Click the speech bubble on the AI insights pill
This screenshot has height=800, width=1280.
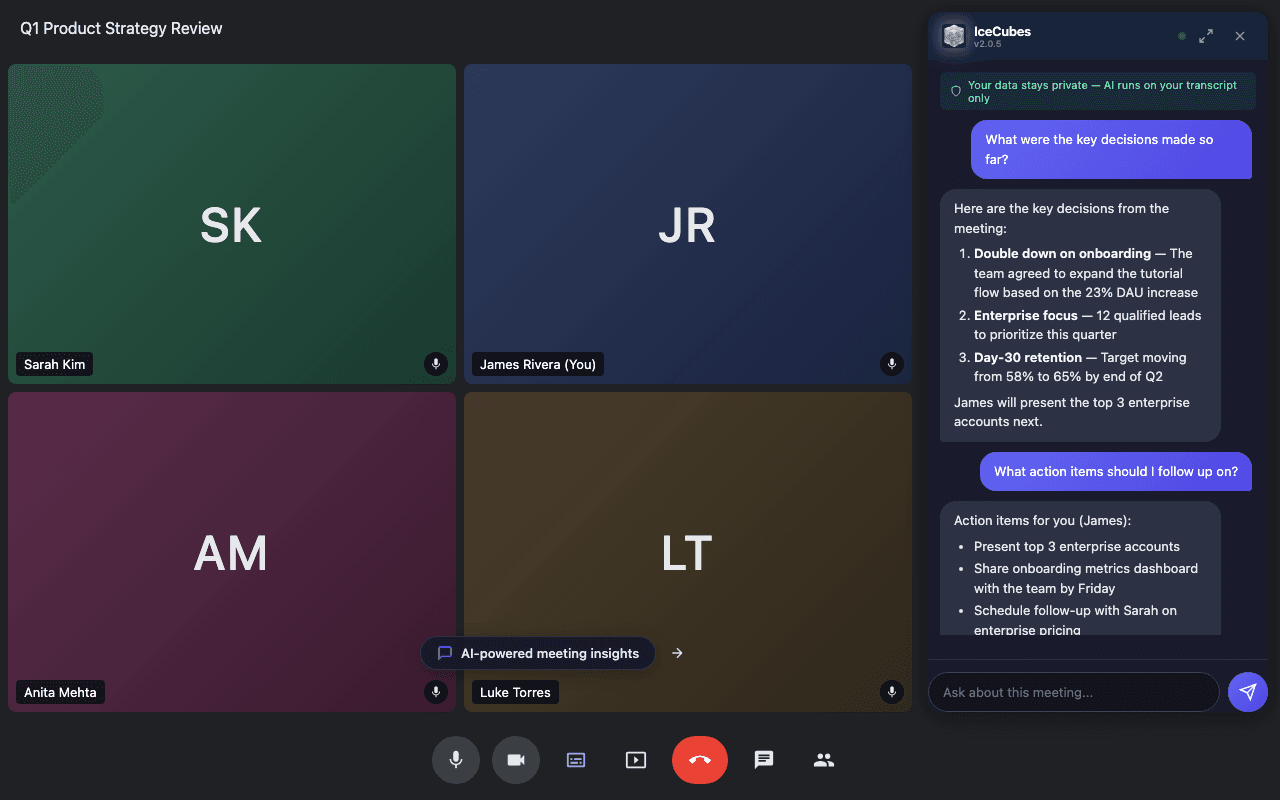click(444, 653)
